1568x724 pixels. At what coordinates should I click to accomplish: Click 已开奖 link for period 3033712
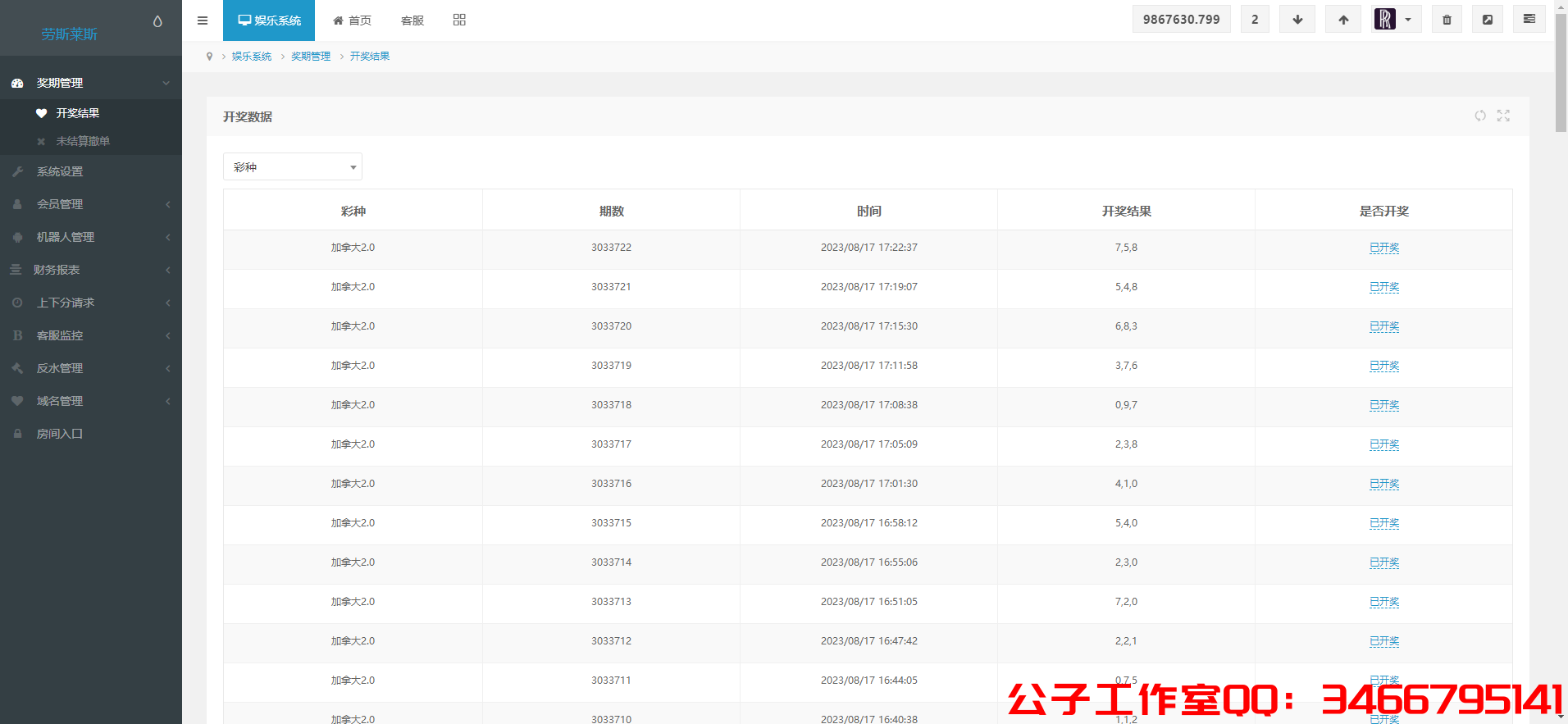pos(1384,641)
